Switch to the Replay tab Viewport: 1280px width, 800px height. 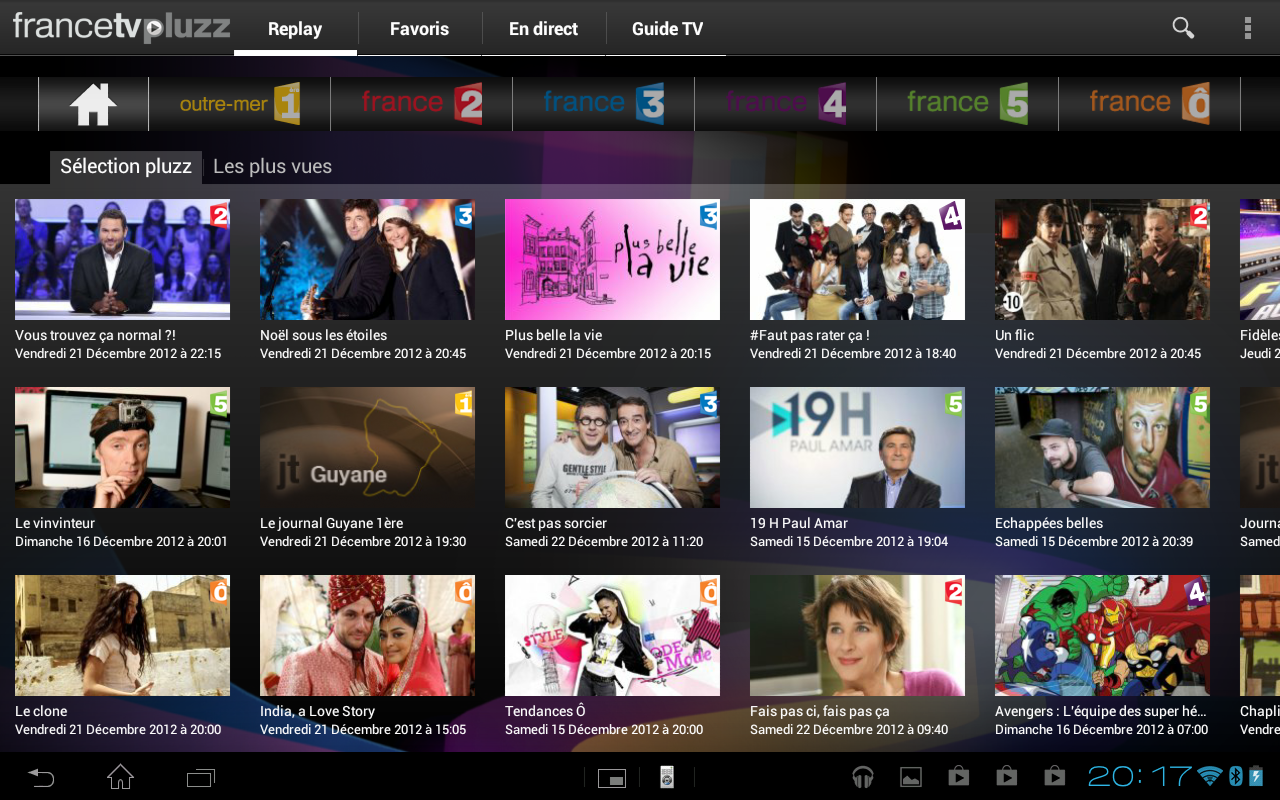pos(295,29)
